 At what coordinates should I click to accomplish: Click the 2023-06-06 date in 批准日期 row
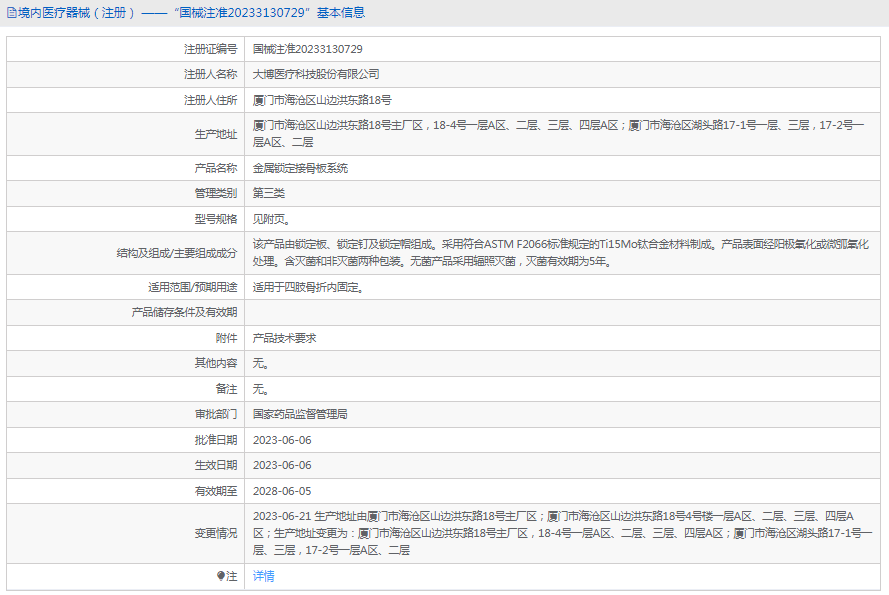point(282,441)
